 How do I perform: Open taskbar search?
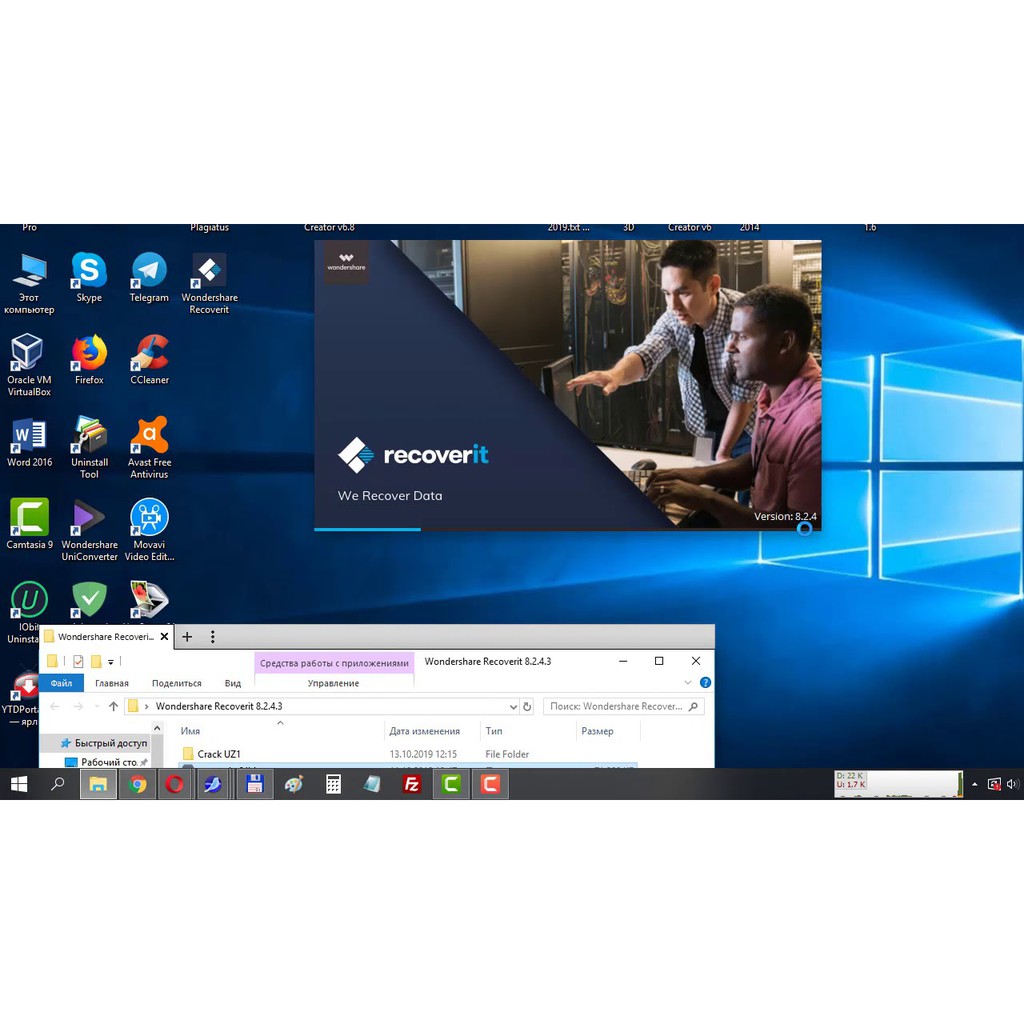(x=58, y=784)
